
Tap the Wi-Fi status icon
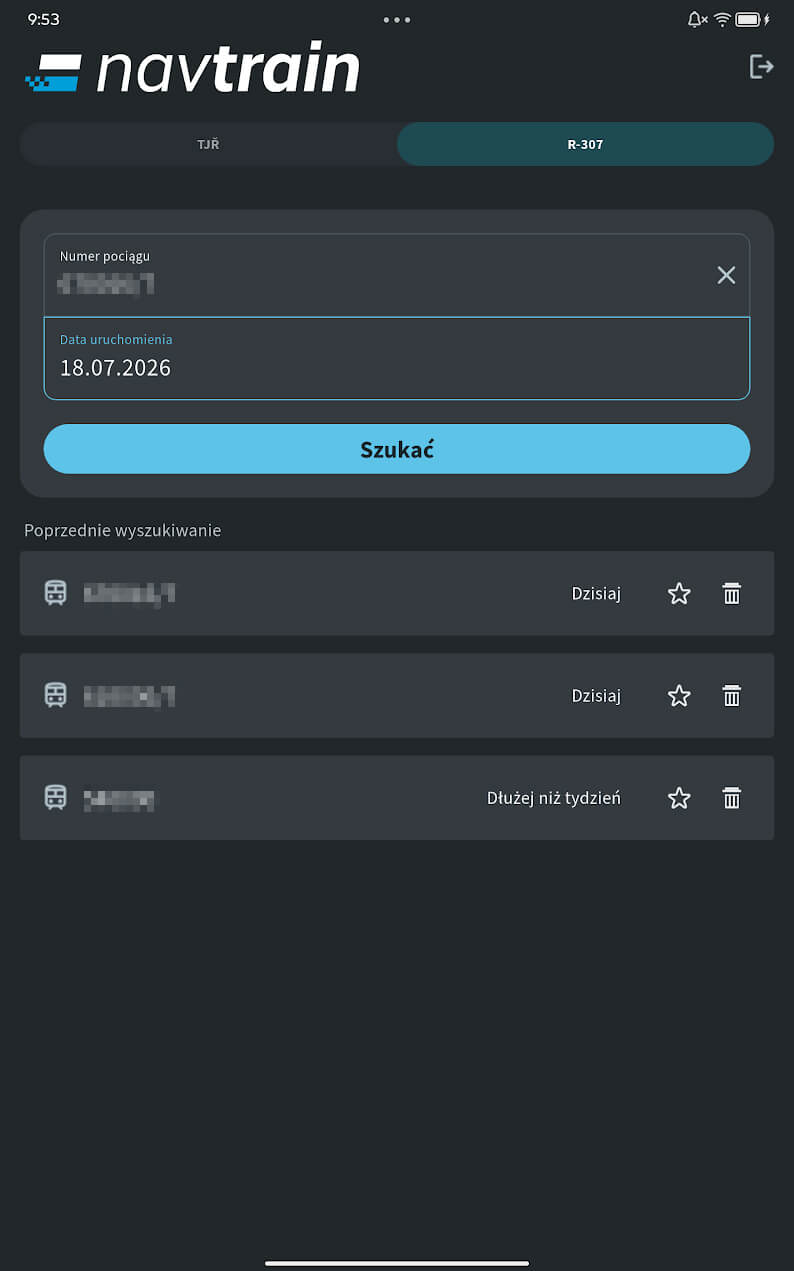pyautogui.click(x=722, y=19)
